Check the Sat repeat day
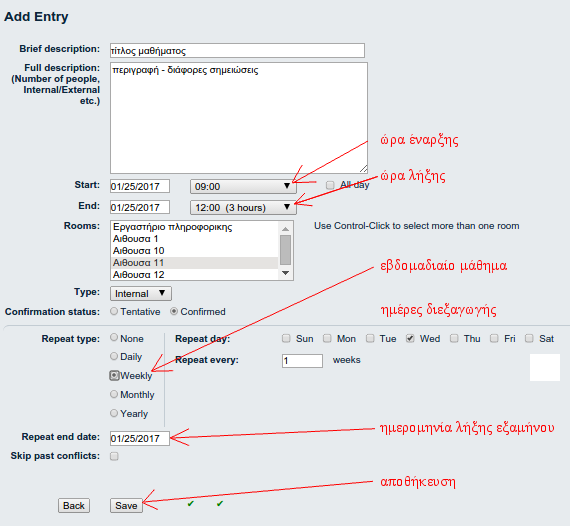The image size is (570, 526). coord(529,338)
